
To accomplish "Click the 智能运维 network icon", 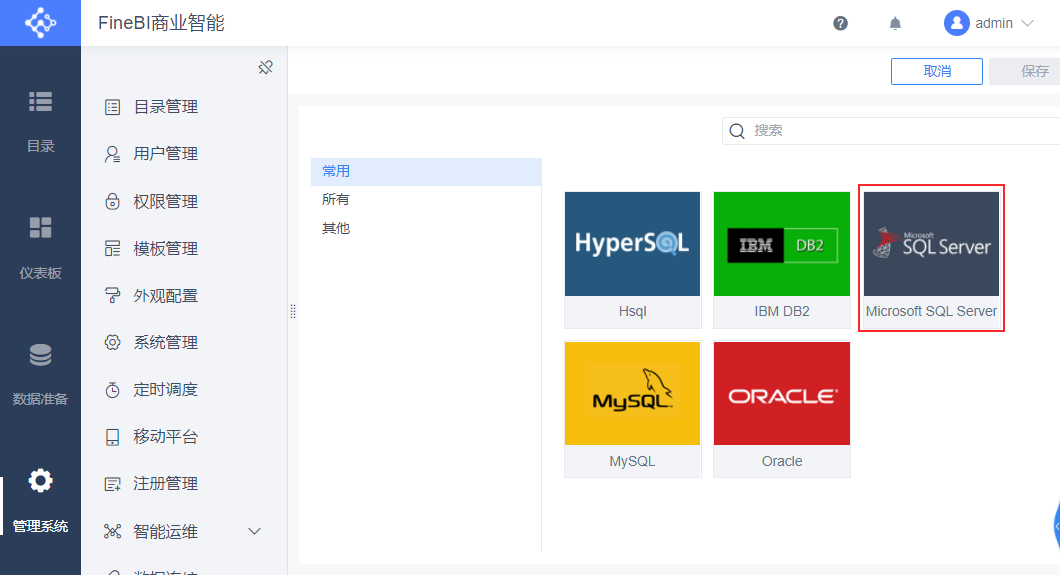I will [x=112, y=531].
